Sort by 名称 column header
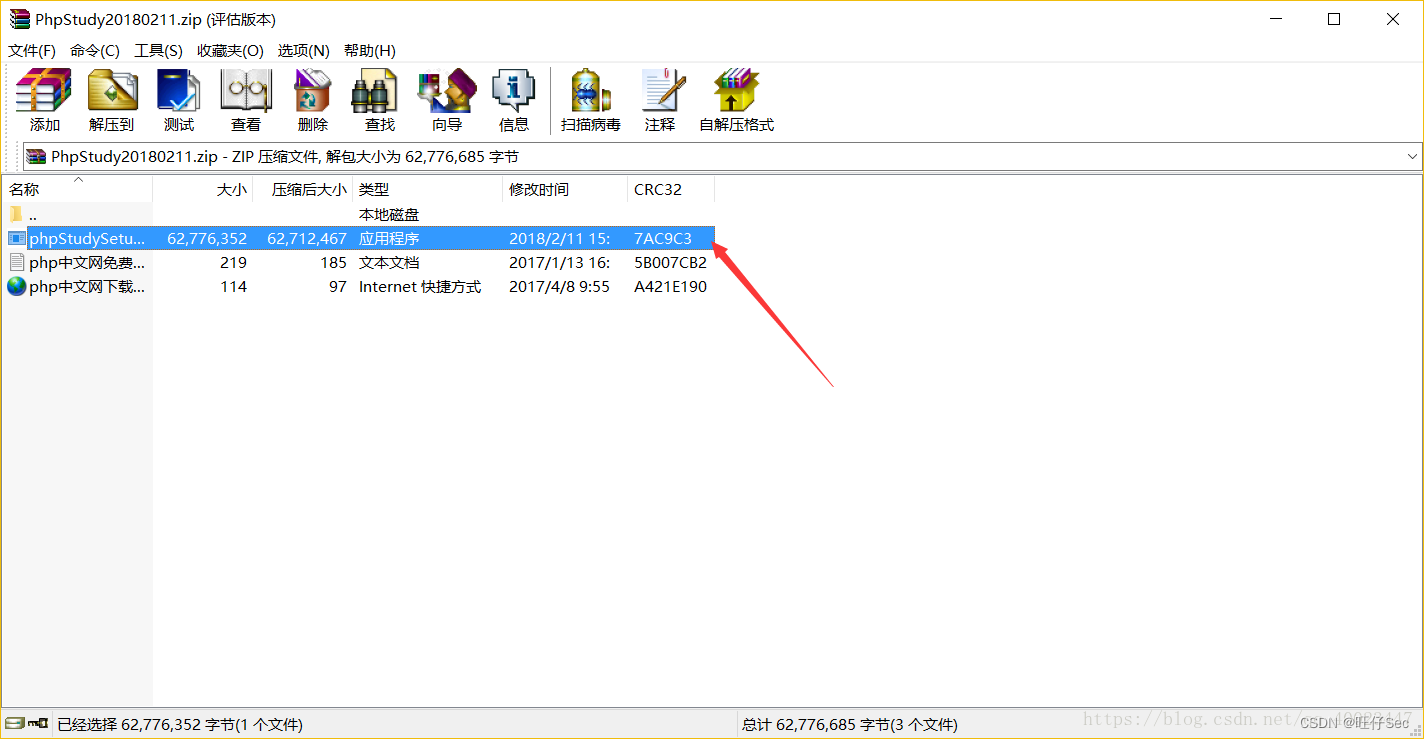 [77, 189]
